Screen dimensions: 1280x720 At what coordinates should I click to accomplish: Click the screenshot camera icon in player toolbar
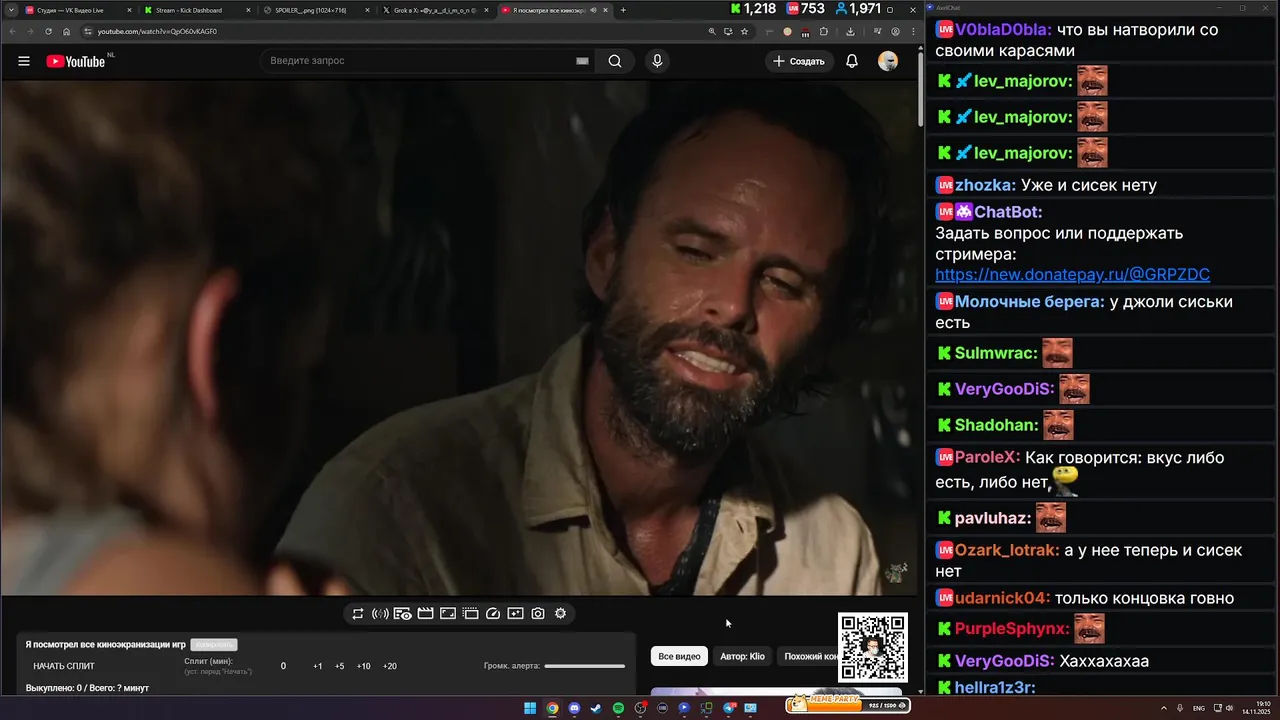click(x=538, y=613)
